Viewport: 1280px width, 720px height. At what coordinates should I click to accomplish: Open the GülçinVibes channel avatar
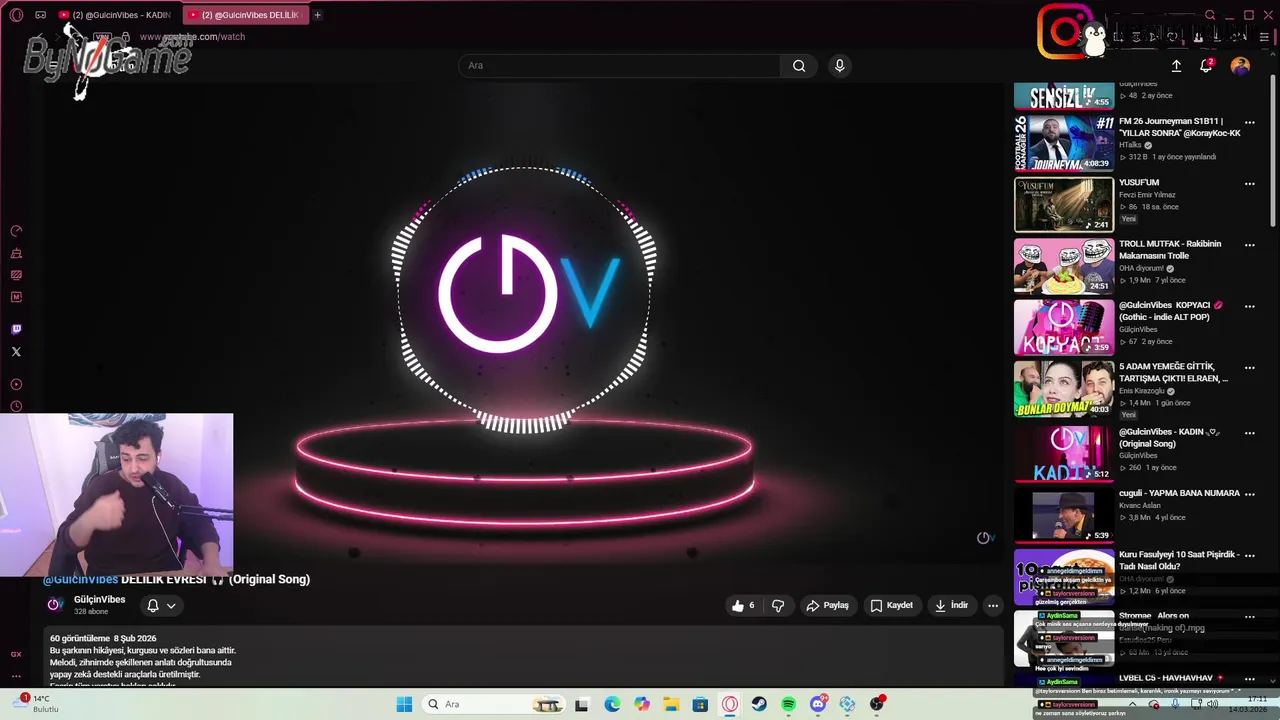(55, 604)
